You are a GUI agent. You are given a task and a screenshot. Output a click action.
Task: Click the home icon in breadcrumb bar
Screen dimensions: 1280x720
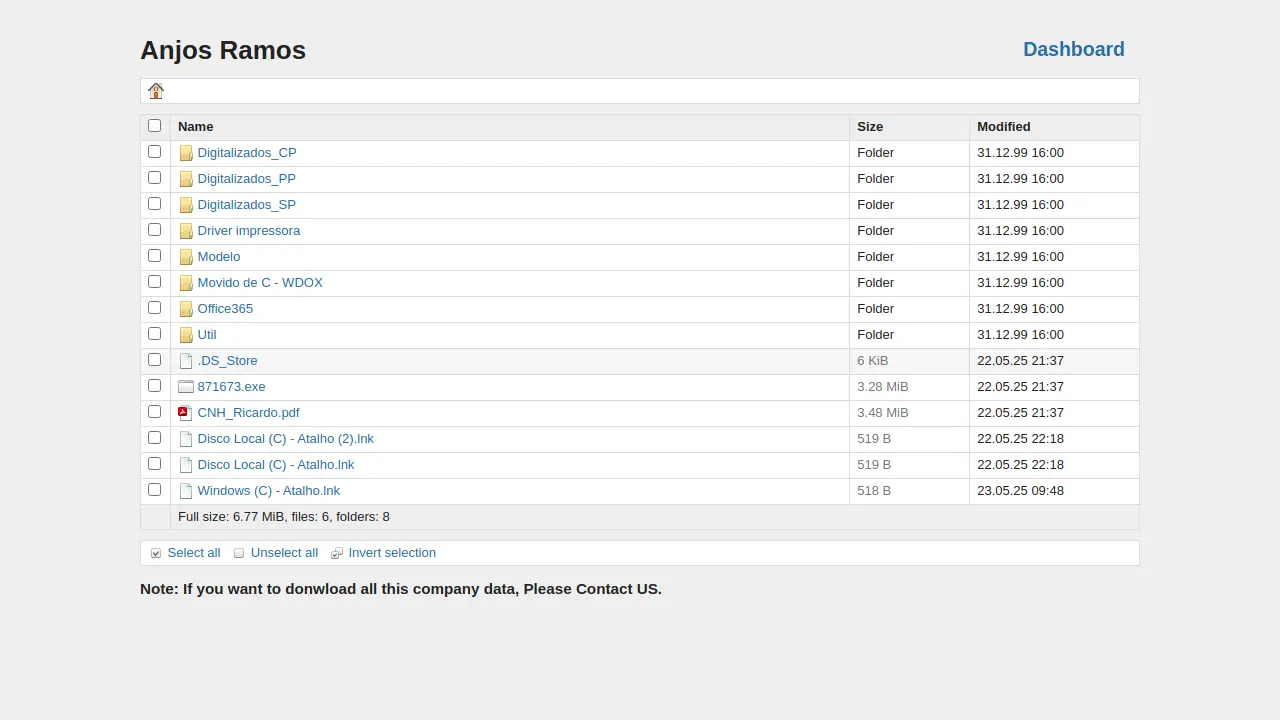click(x=156, y=91)
